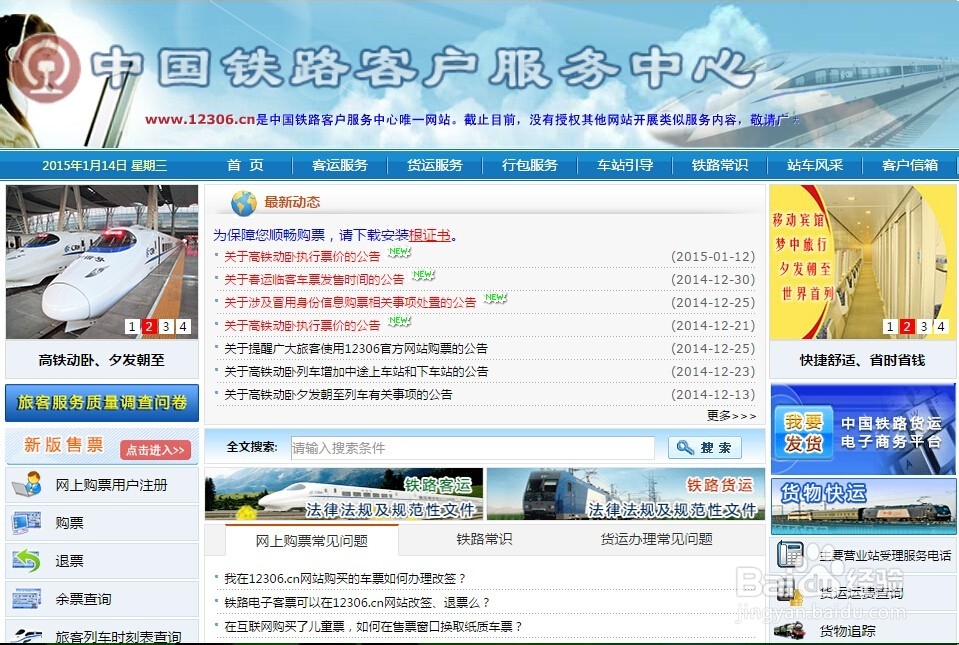Click 更多>>> under the announcements
The image size is (959, 645).
point(731,416)
